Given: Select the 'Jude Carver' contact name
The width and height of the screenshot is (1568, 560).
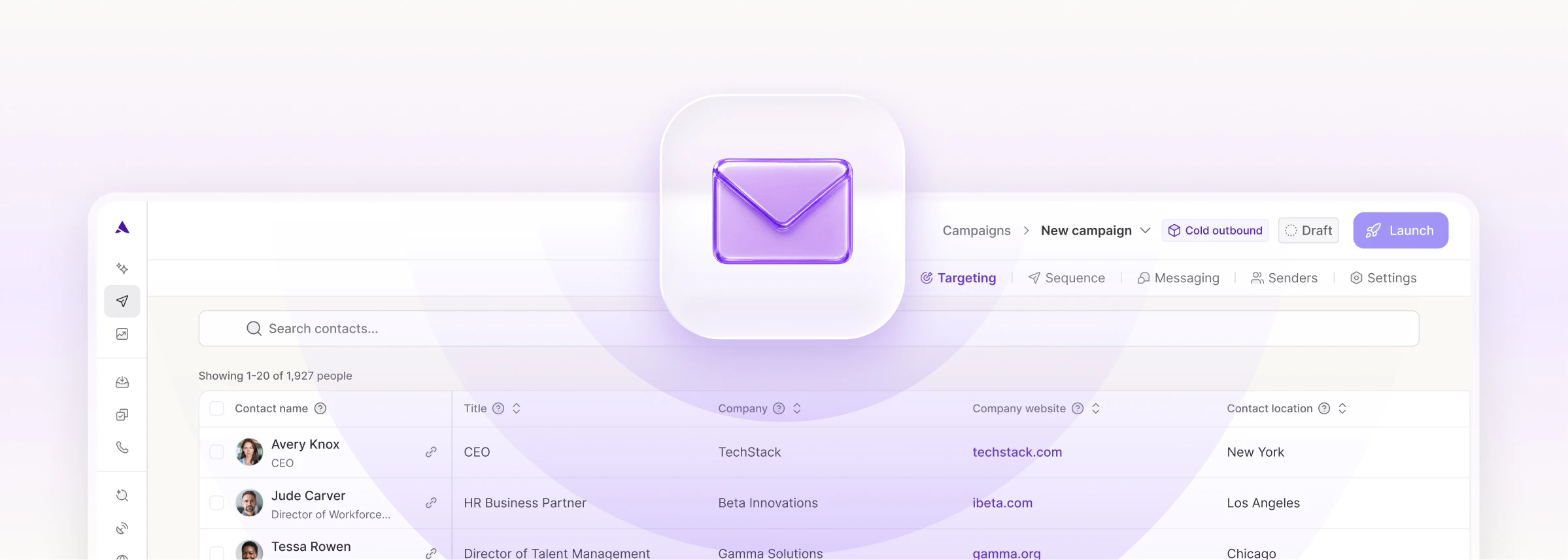Looking at the screenshot, I should tap(308, 496).
